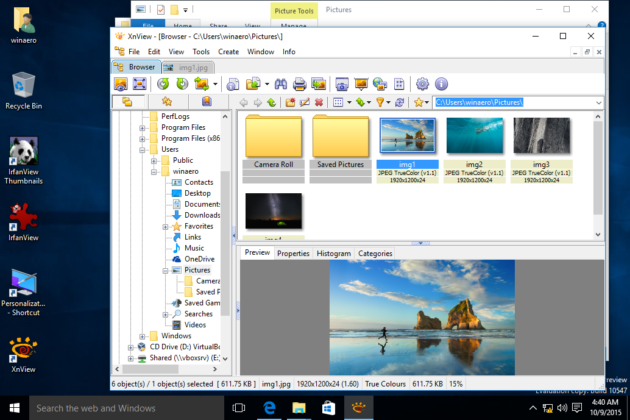Click the Windows Start button
The image size is (630, 420).
[x=14, y=408]
